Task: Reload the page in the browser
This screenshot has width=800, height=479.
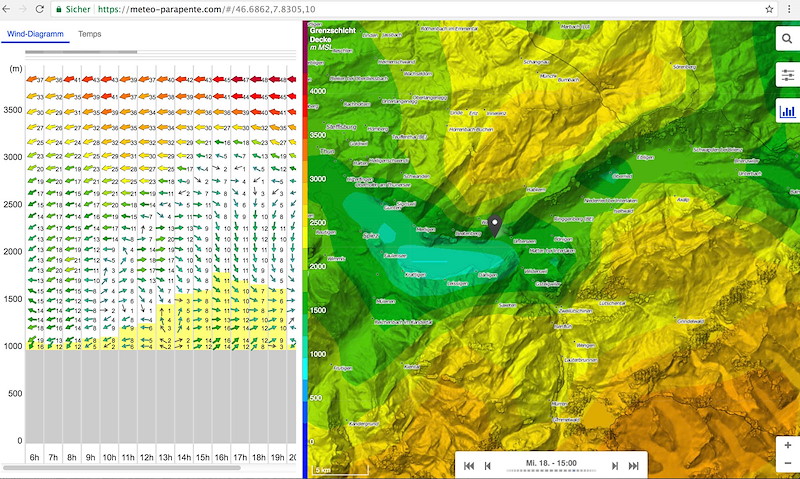Action: tap(39, 9)
